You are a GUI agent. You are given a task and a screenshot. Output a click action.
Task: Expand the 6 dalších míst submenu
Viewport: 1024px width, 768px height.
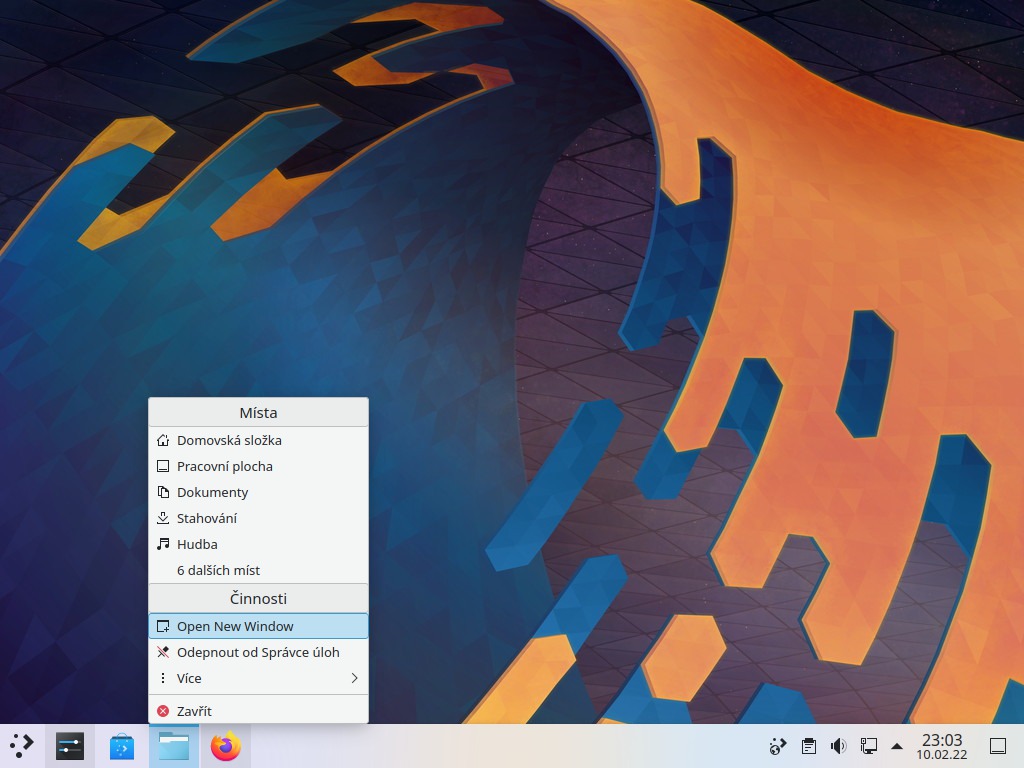(259, 570)
